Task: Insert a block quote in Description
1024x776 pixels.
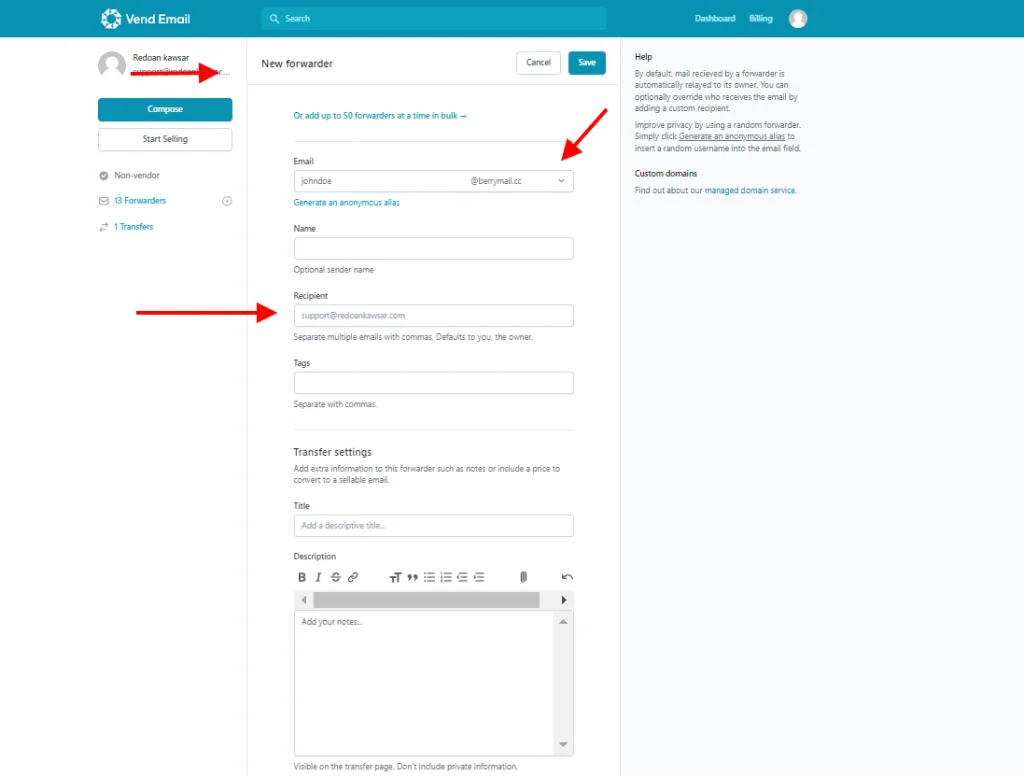Action: pos(412,577)
